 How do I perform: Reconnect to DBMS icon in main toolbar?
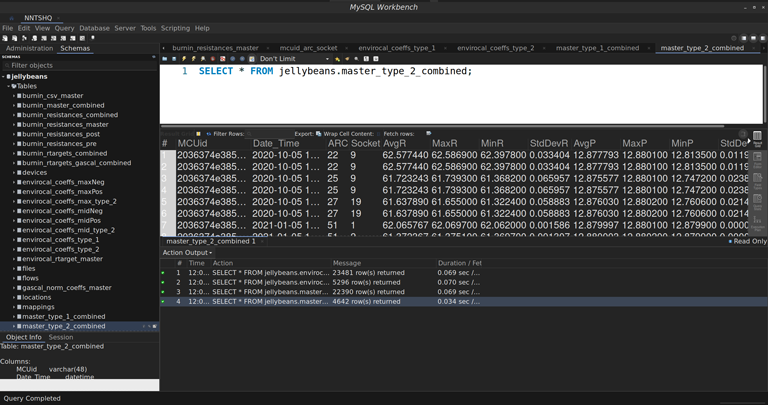coord(93,38)
